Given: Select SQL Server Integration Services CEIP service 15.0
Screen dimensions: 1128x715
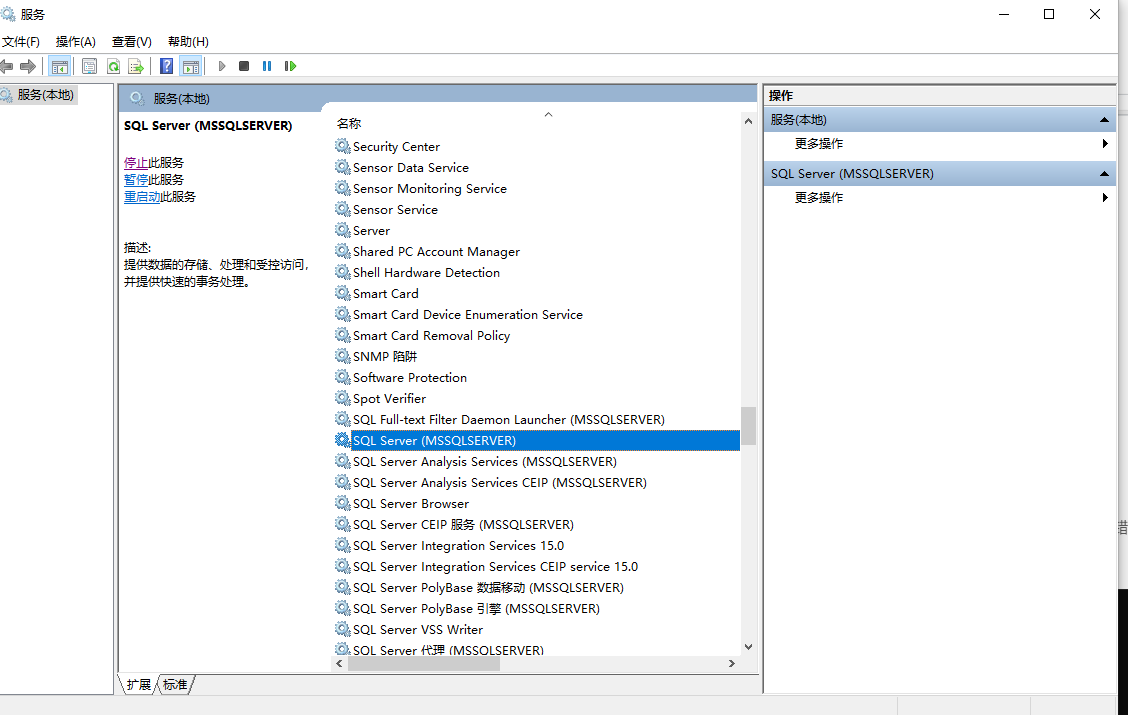Looking at the screenshot, I should pyautogui.click(x=495, y=566).
